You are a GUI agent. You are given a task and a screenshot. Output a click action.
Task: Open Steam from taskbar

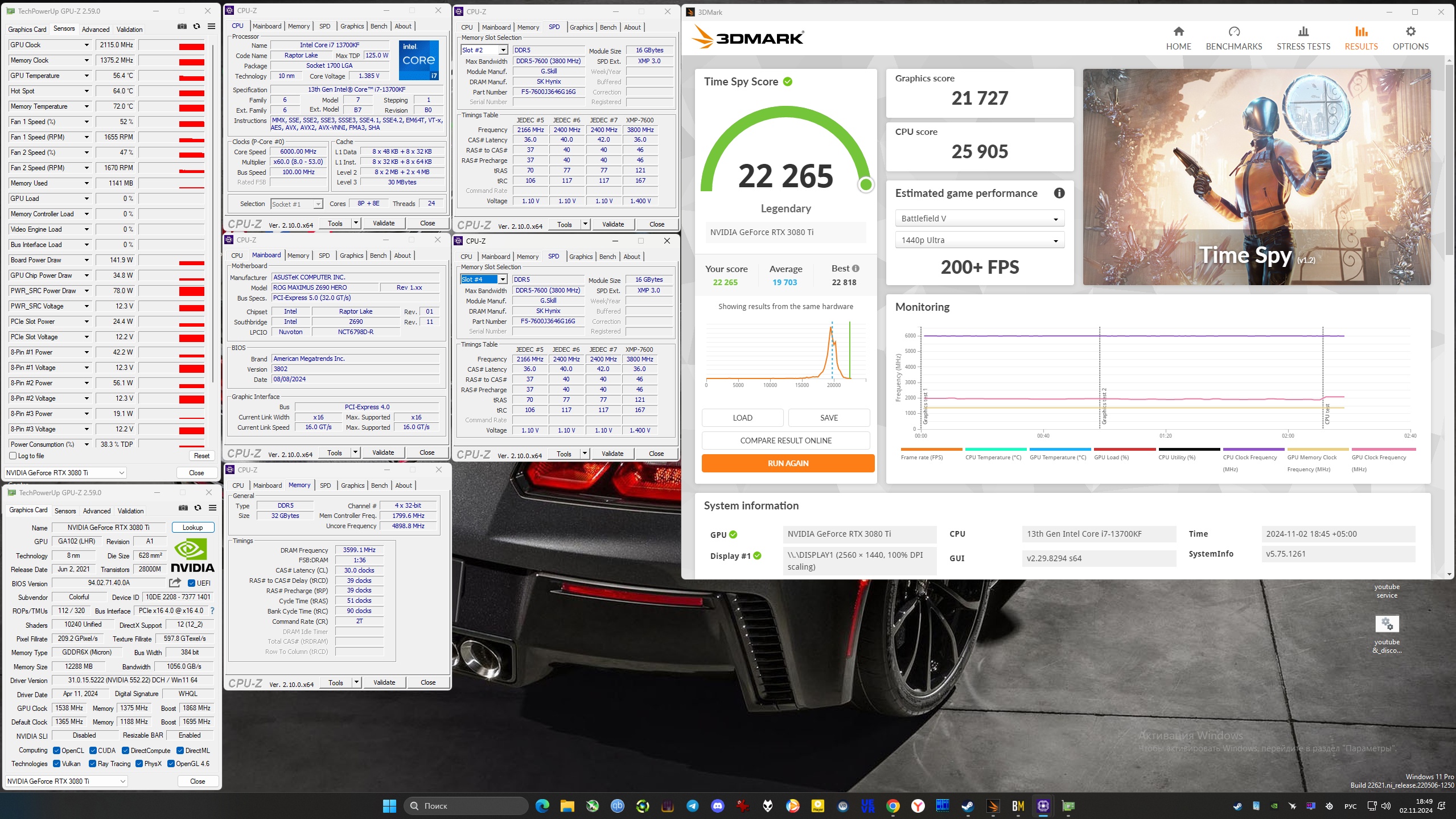click(968, 806)
